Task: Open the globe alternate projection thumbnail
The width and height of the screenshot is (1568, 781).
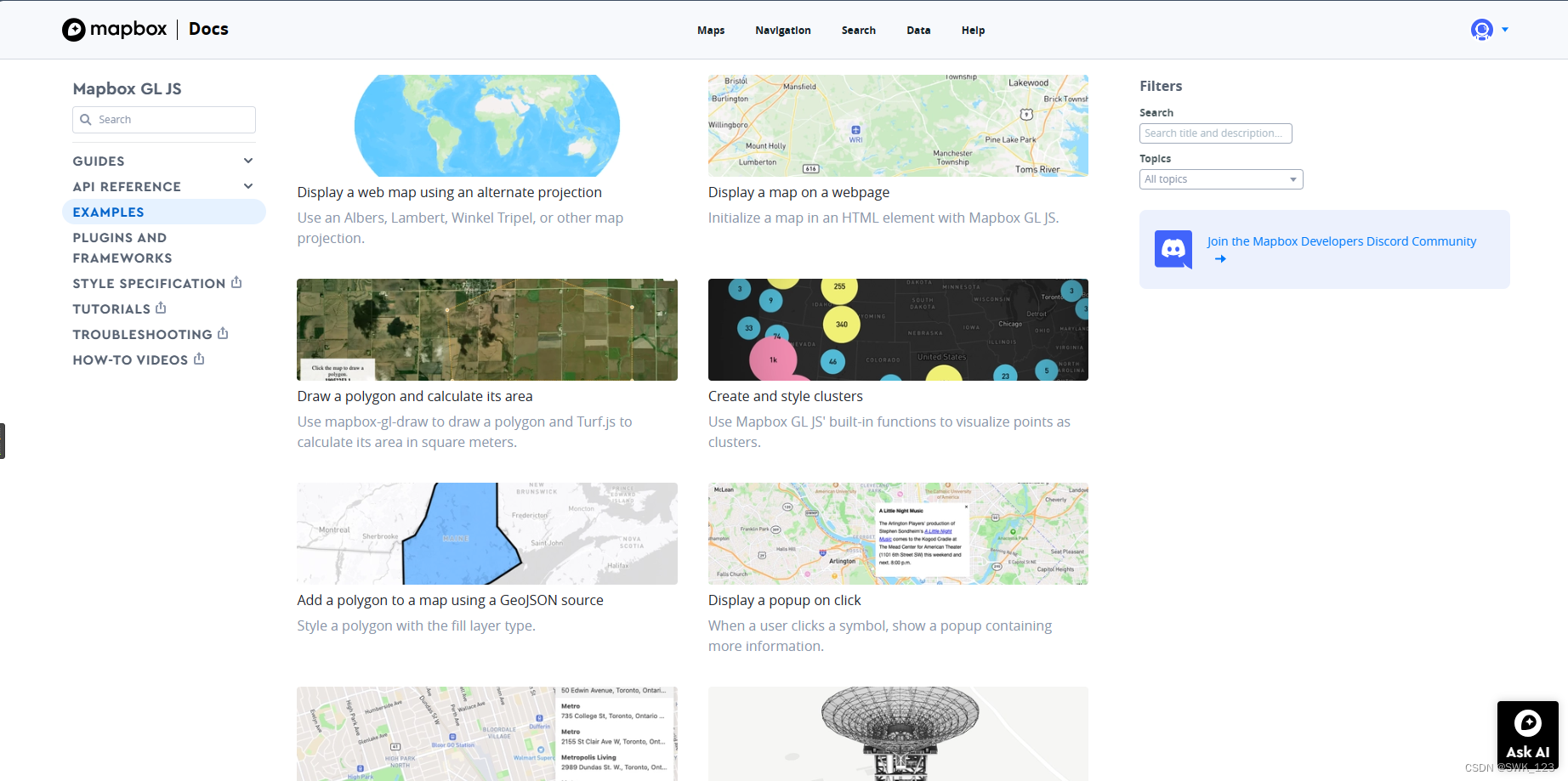Action: click(x=487, y=126)
